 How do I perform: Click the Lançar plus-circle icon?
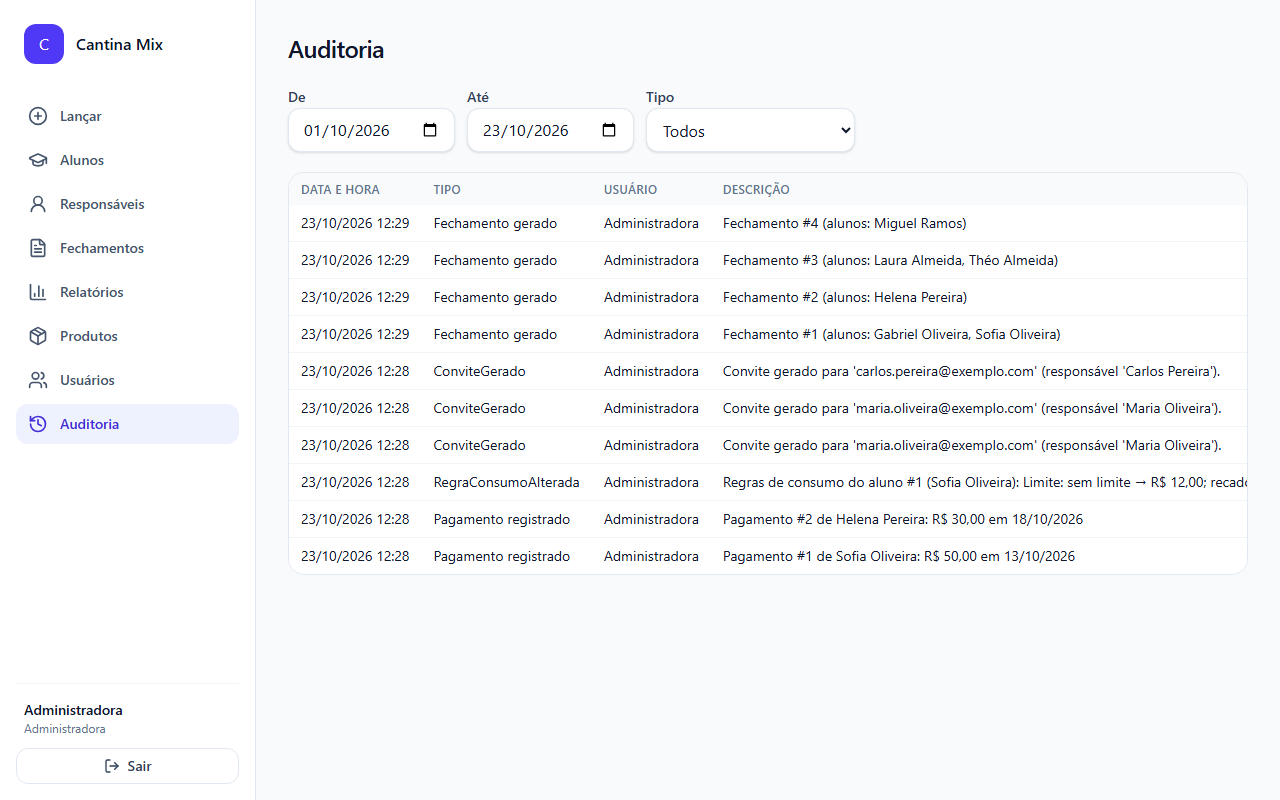tap(38, 116)
